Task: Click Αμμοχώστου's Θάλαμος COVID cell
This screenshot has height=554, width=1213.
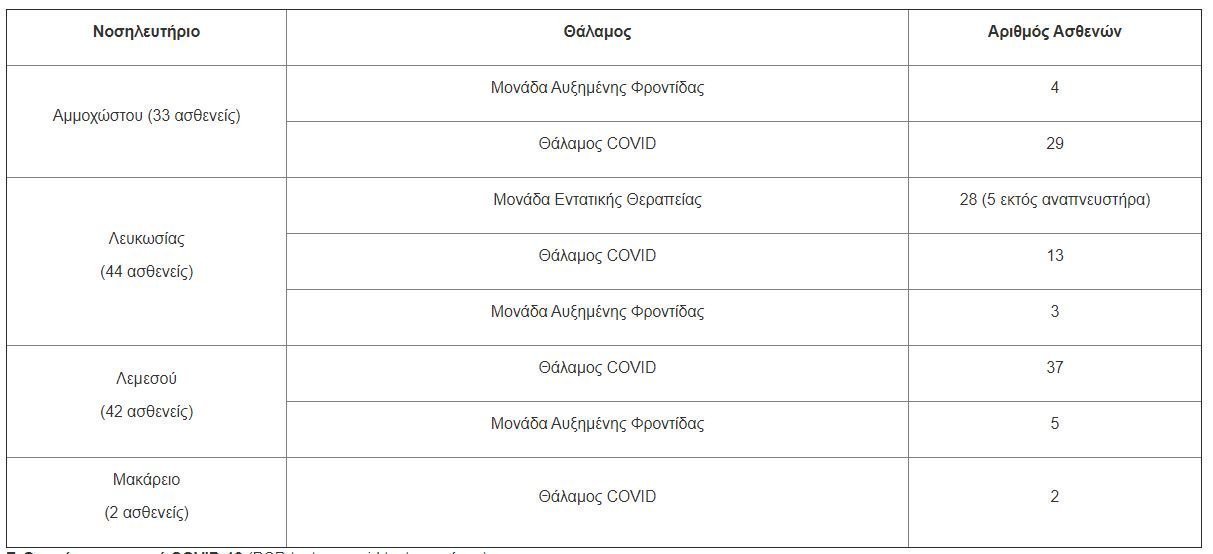Action: point(597,150)
